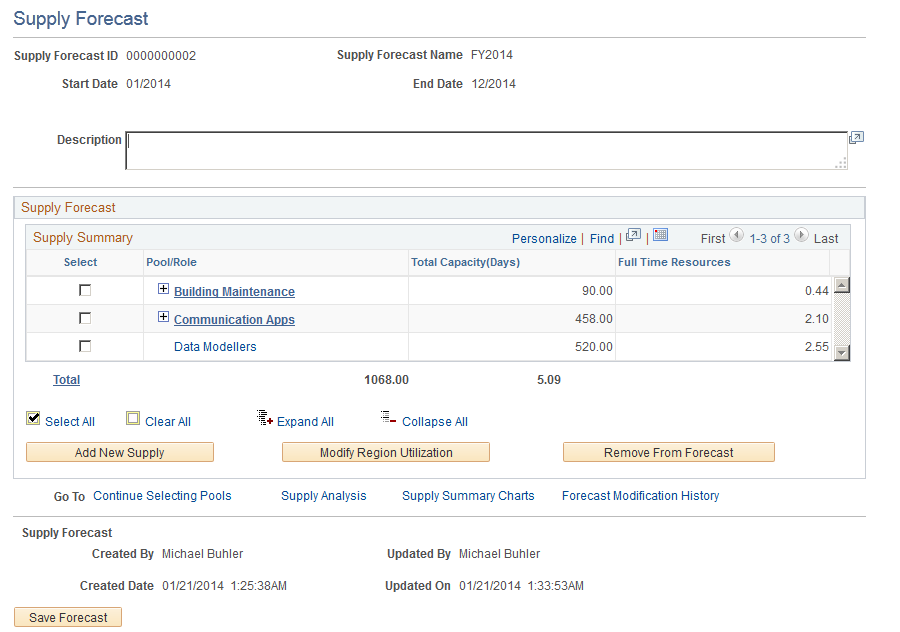Click the grid scrollbar down arrow
This screenshot has width=900, height=632.
coord(841,352)
